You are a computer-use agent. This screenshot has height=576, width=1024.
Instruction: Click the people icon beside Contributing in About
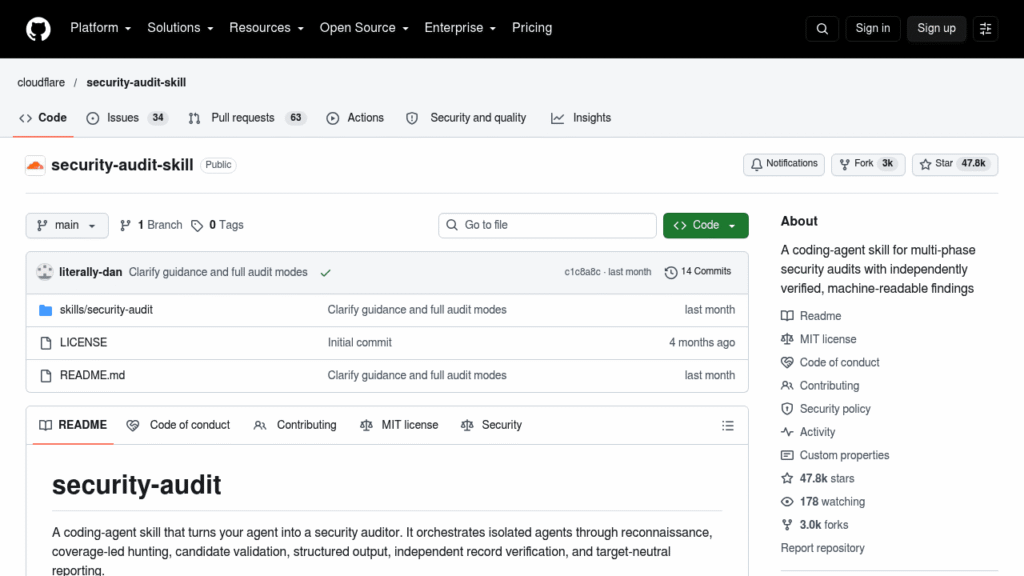[x=787, y=385]
